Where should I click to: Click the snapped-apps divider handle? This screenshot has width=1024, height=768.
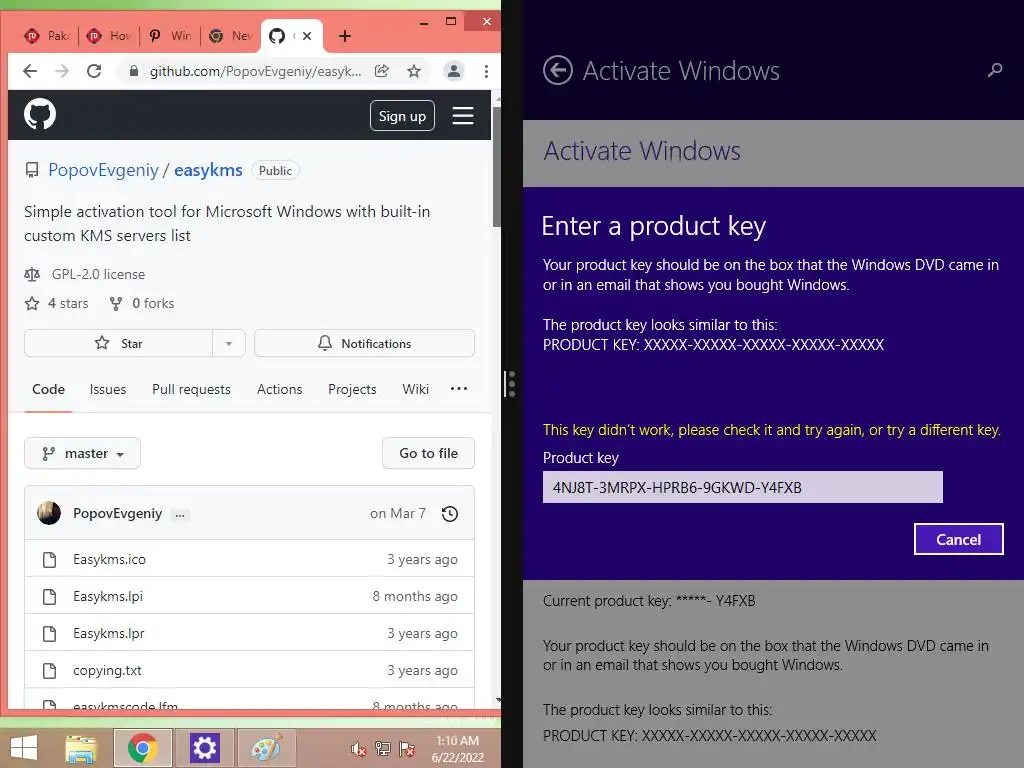pos(511,384)
